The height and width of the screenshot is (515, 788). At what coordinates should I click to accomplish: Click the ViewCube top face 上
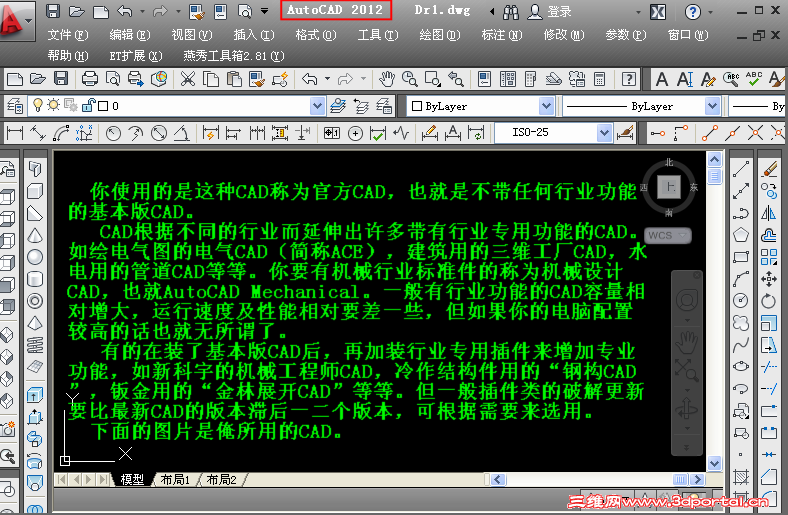pyautogui.click(x=669, y=187)
